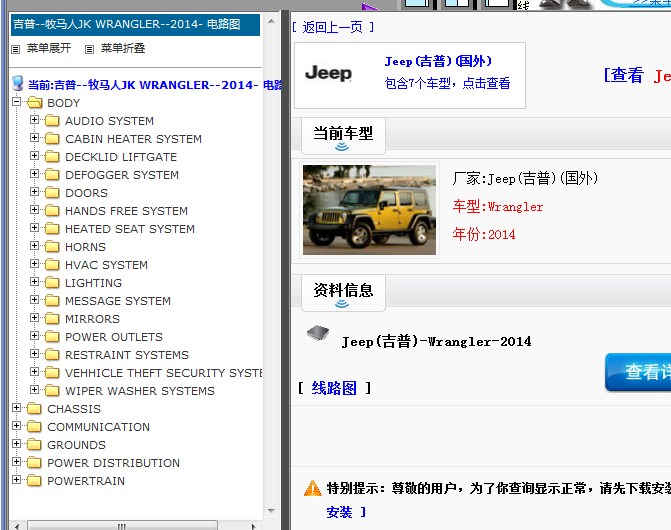This screenshot has height=530, width=671.
Task: Select the HEATED SEAT SYSTEM item
Action: tap(130, 229)
